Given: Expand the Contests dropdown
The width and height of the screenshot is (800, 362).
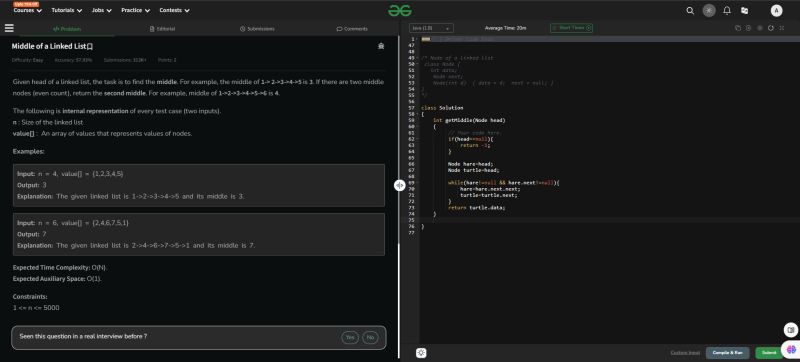Looking at the screenshot, I should pos(174,10).
